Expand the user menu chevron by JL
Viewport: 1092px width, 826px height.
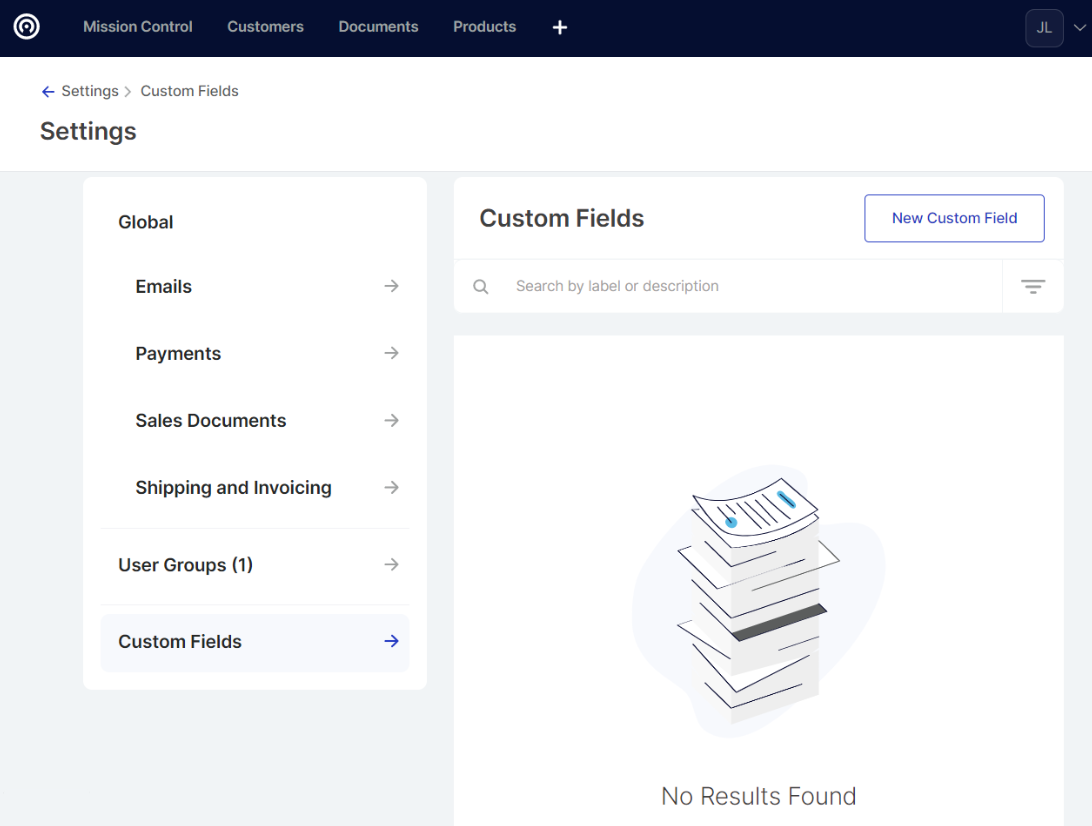point(1078,28)
